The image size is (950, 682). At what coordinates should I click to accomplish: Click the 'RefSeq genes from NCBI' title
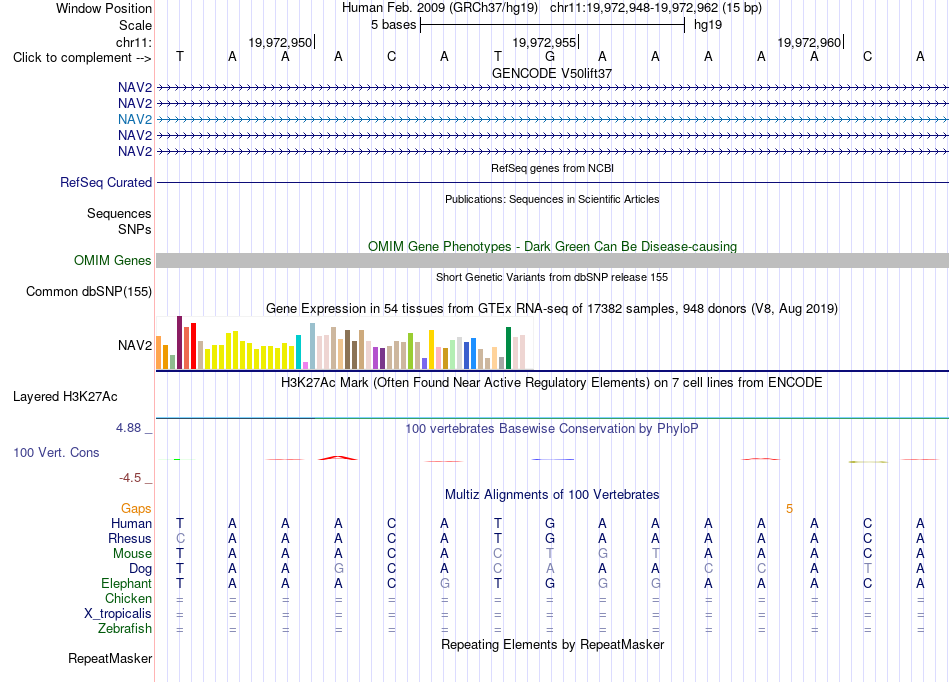[552, 168]
